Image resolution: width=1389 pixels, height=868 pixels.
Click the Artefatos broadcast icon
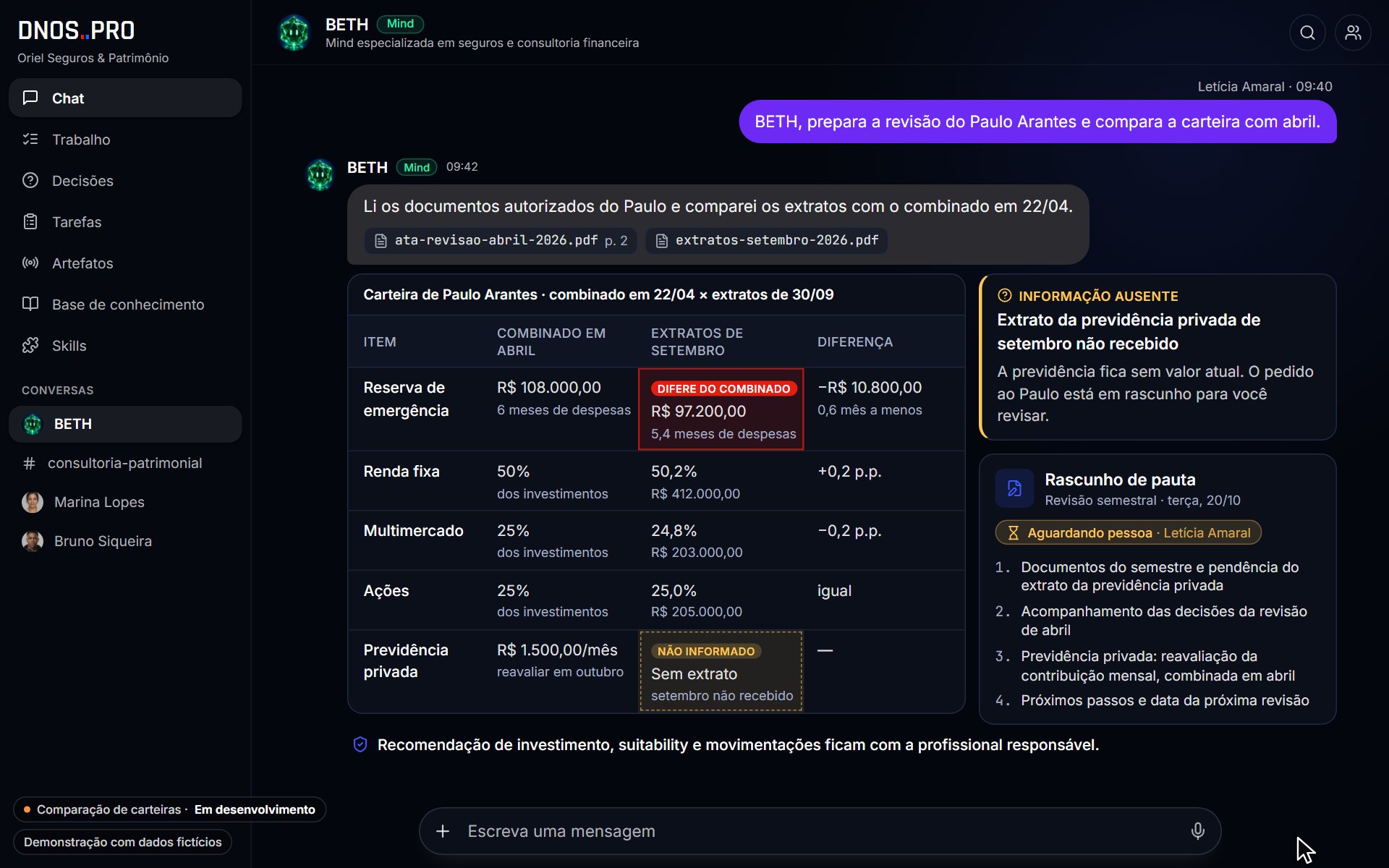pyautogui.click(x=30, y=263)
